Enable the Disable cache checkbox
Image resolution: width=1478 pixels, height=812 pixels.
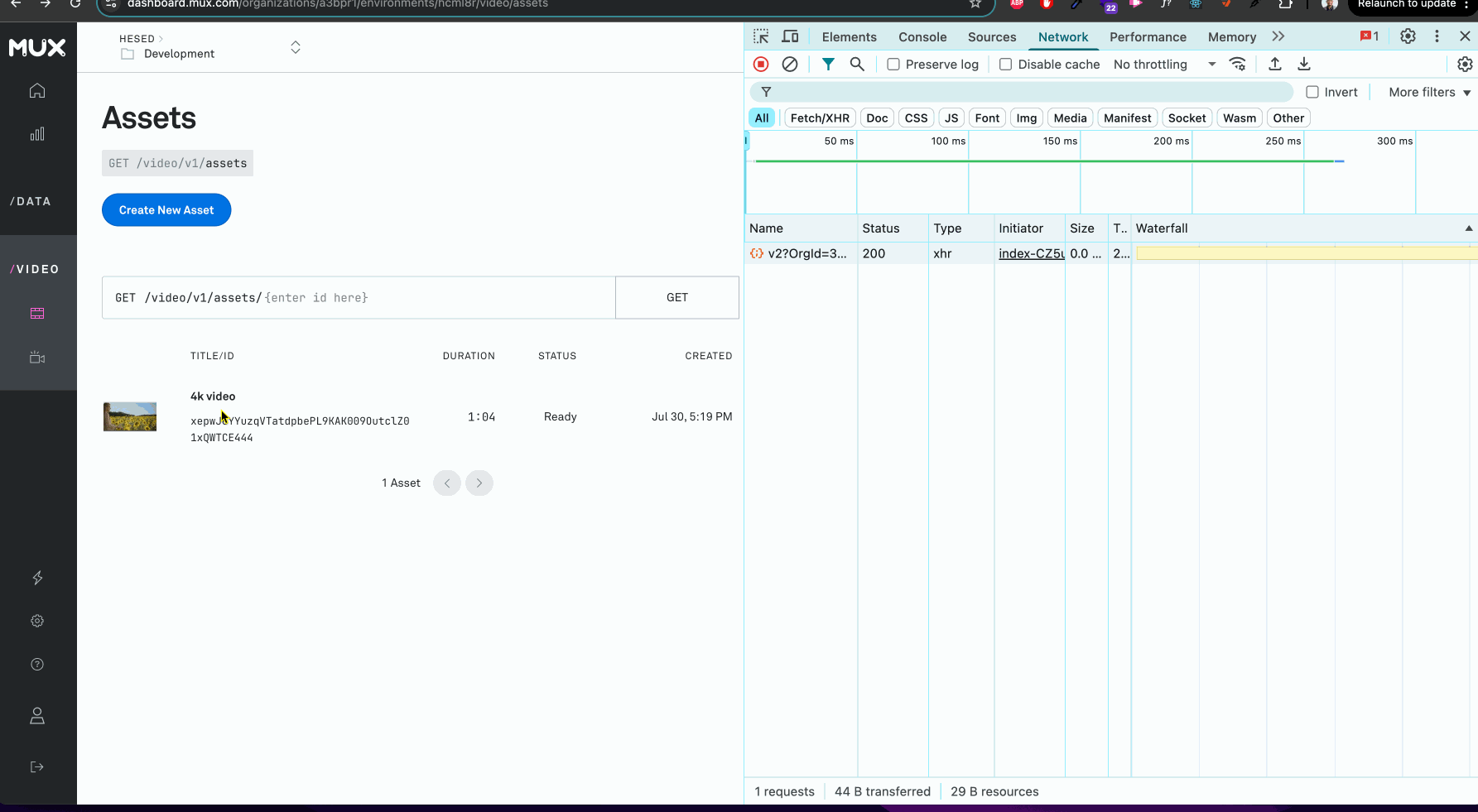pyautogui.click(x=1005, y=65)
